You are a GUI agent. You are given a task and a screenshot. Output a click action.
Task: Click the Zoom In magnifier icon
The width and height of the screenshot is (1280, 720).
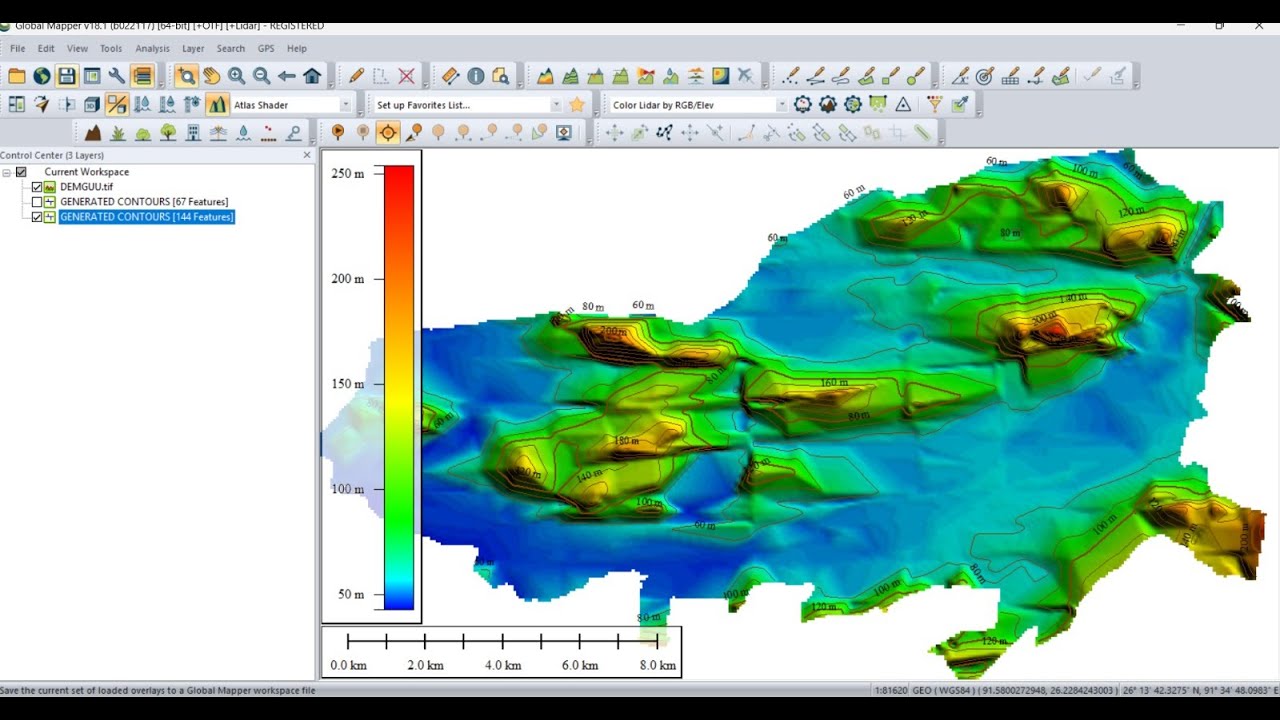(x=236, y=76)
